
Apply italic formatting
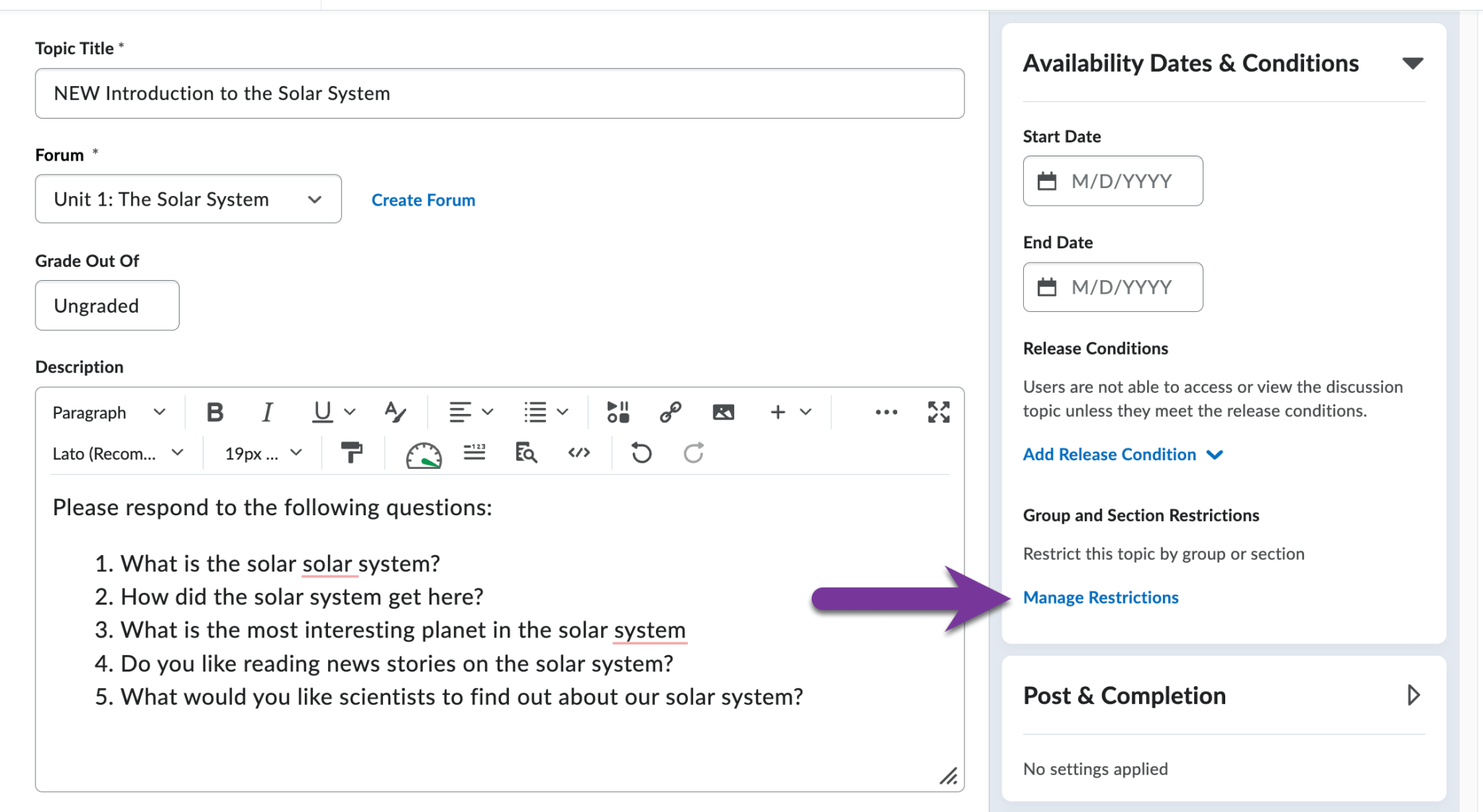click(266, 412)
